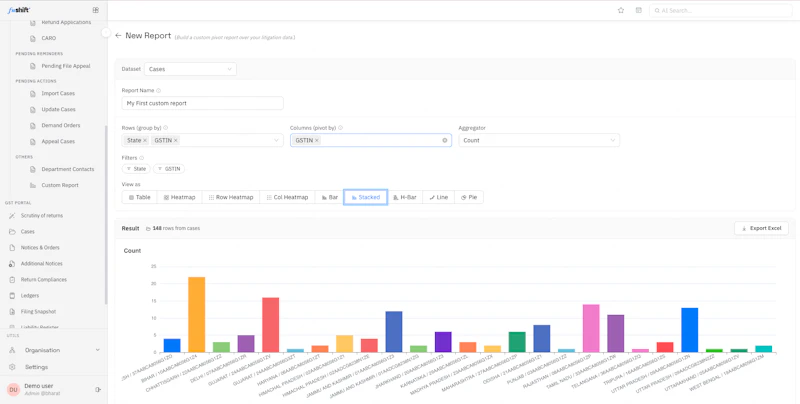800x404 pixels.
Task: Remove the GSTIN tag from Columns
Action: pos(316,140)
